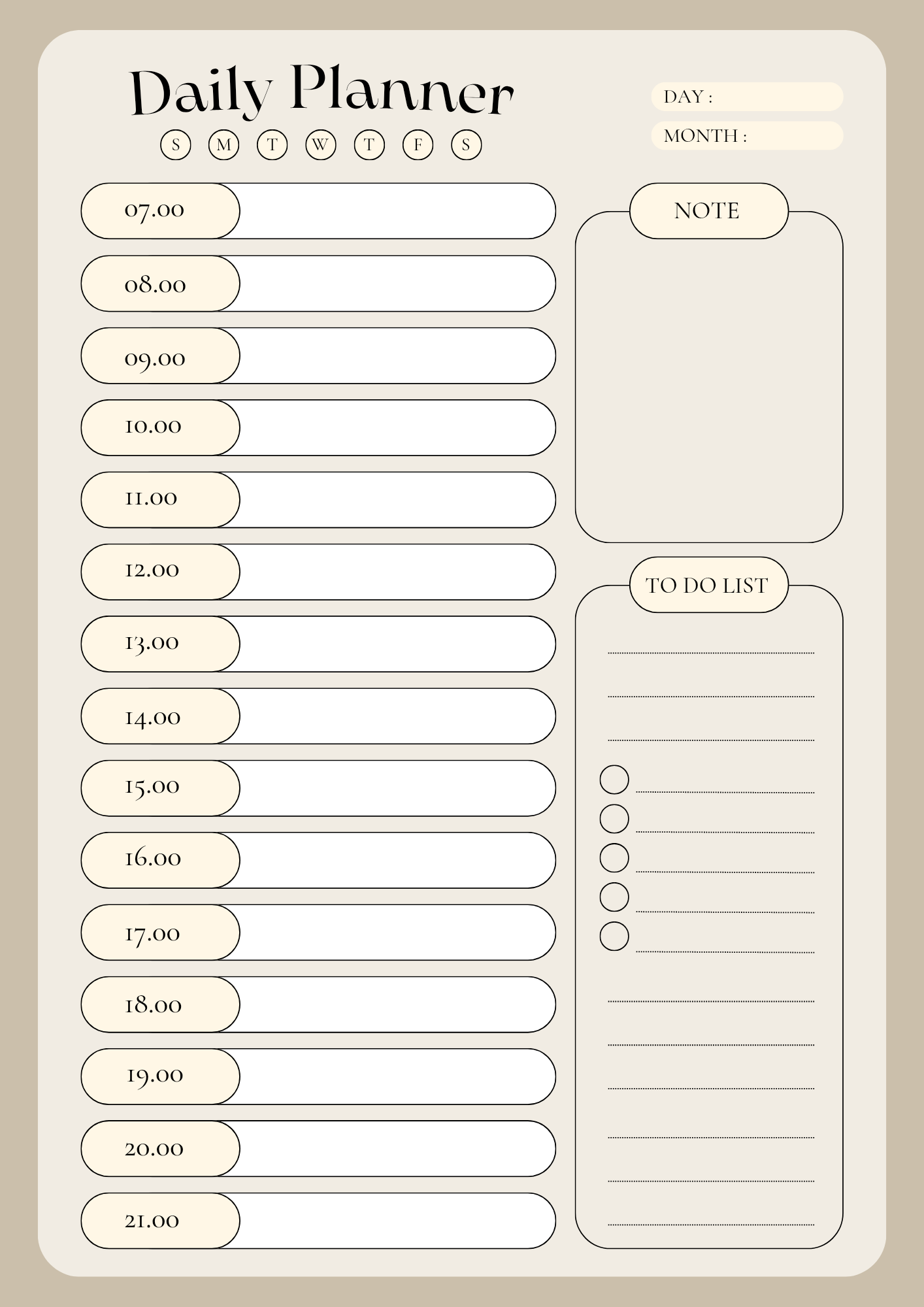Click the 21.00 time label
924x1307 pixels.
coord(153,1220)
